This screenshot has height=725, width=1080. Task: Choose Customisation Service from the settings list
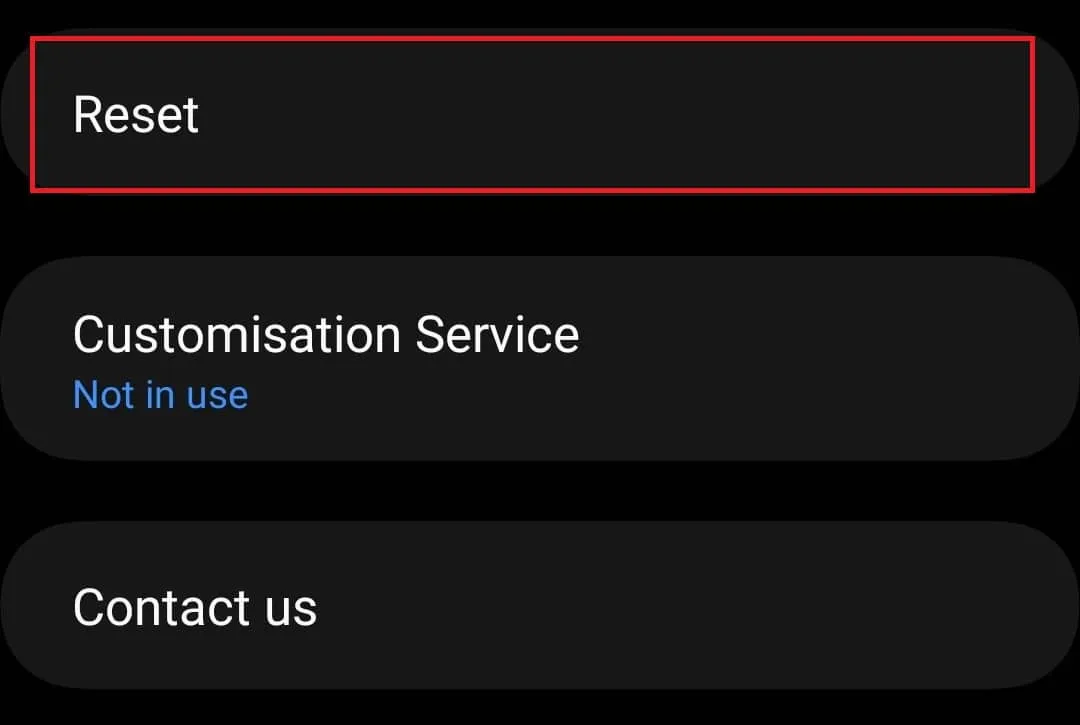pyautogui.click(x=540, y=359)
